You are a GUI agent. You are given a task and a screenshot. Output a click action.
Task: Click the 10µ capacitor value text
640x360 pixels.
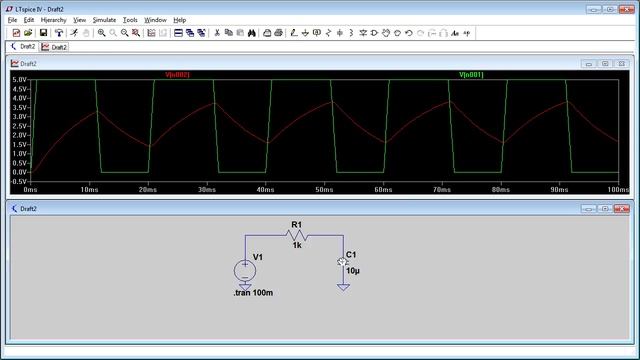[353, 271]
